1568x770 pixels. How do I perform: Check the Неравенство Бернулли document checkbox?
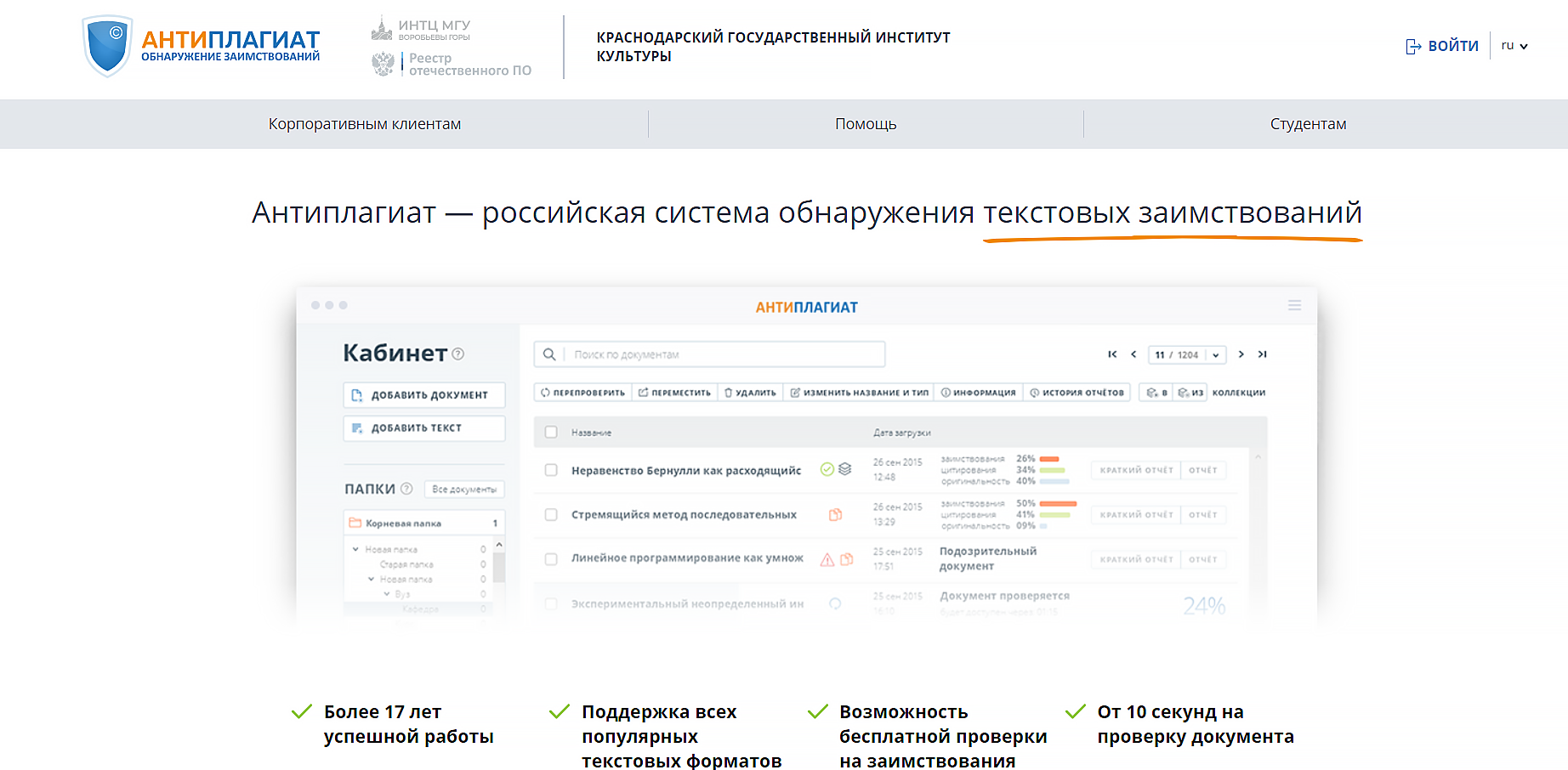click(x=551, y=470)
